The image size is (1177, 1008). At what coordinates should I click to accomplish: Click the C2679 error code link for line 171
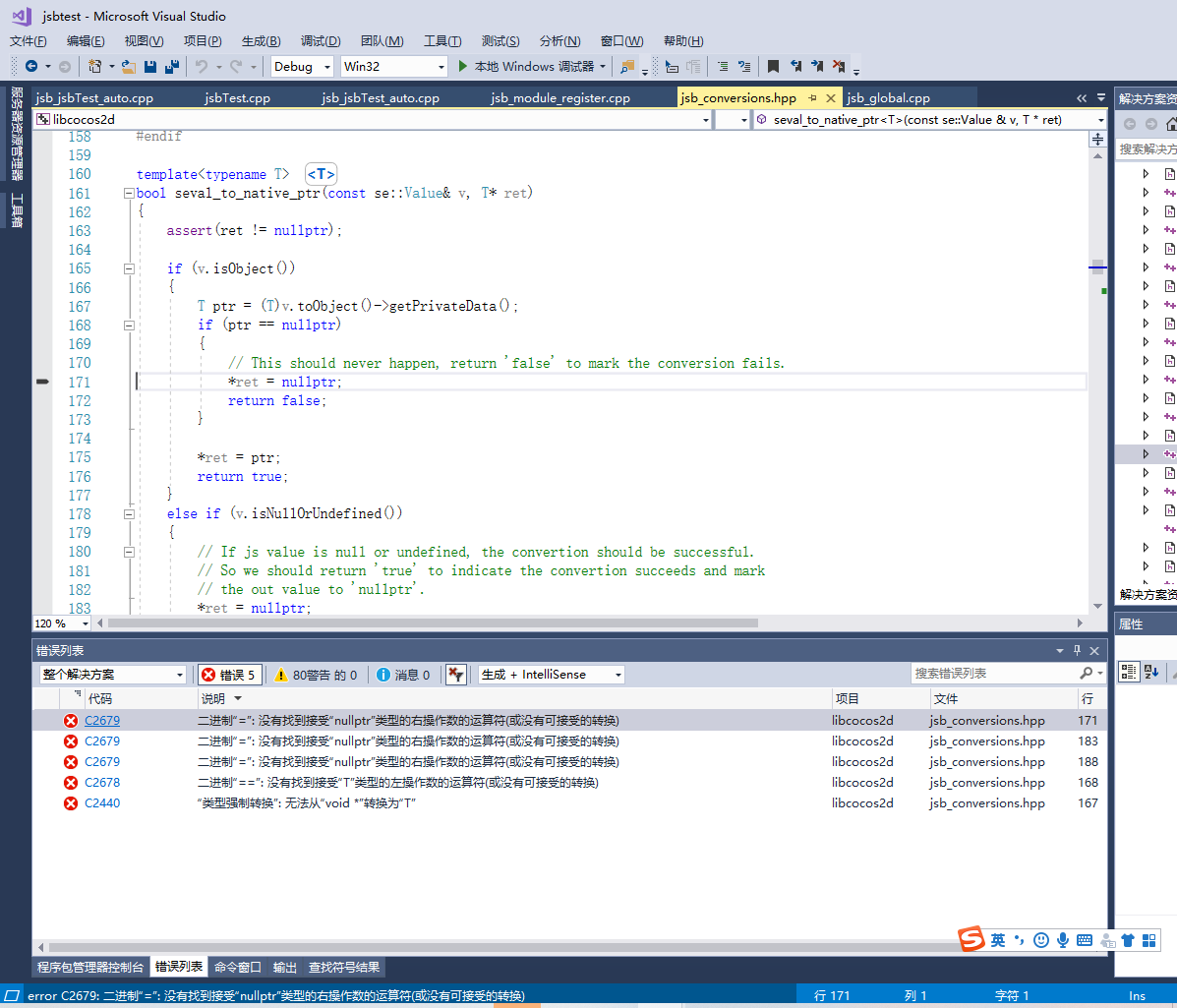pos(102,721)
